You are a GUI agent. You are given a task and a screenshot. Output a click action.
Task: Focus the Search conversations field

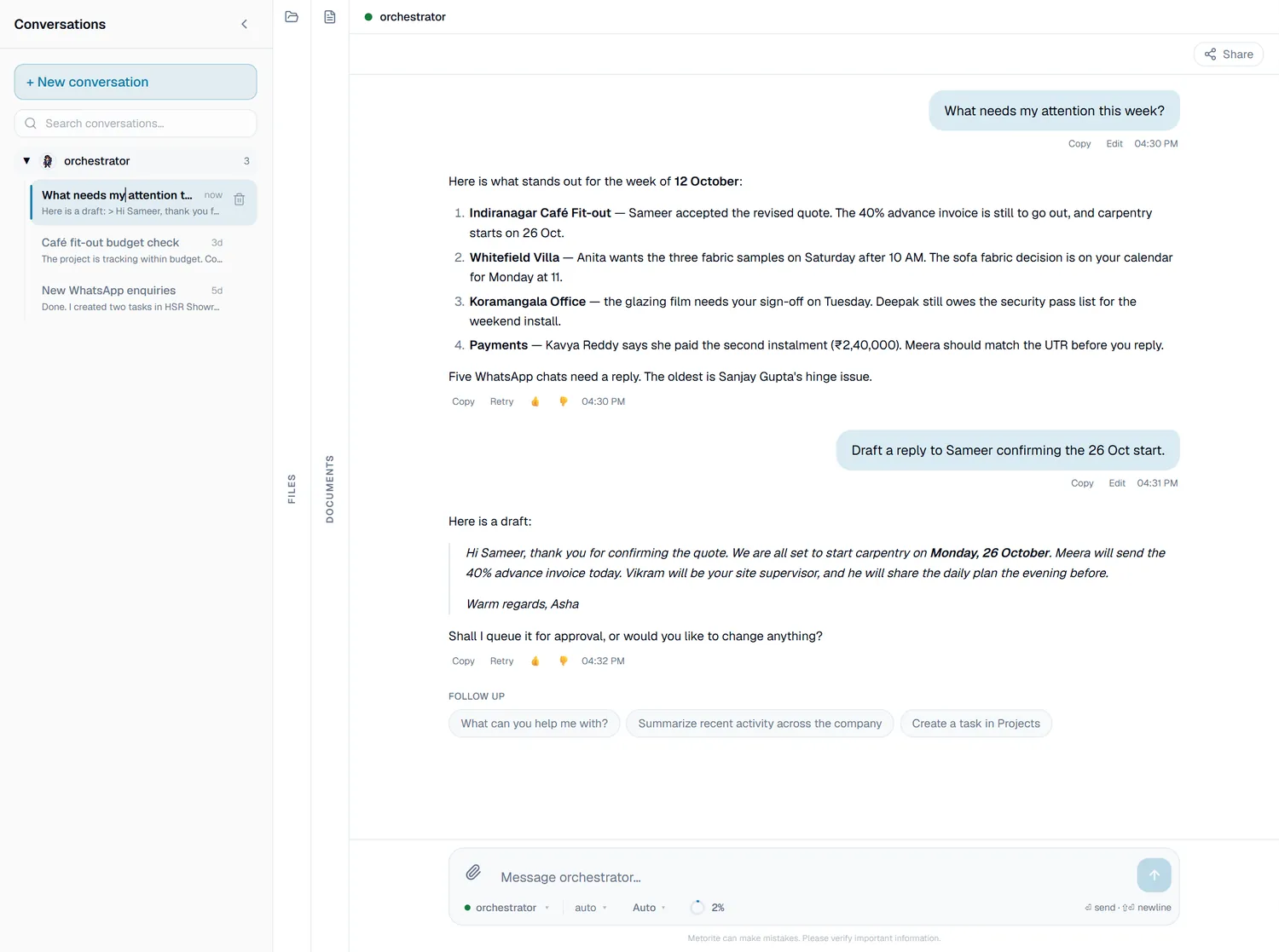click(x=136, y=124)
